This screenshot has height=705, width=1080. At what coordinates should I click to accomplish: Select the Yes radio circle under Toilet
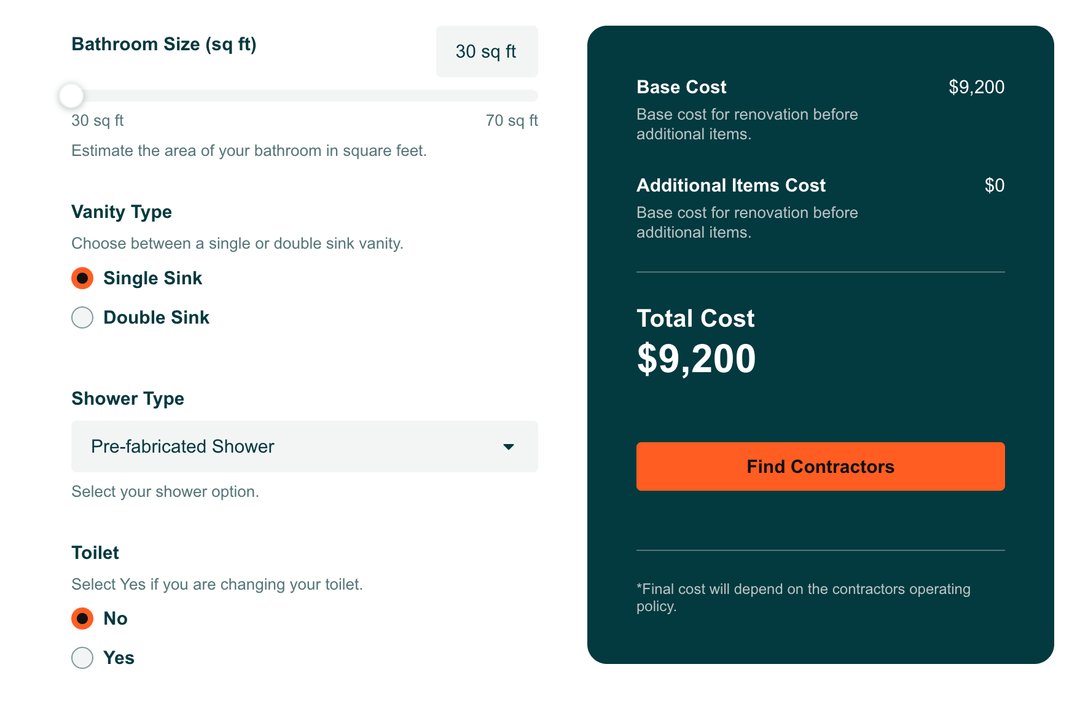pos(82,658)
